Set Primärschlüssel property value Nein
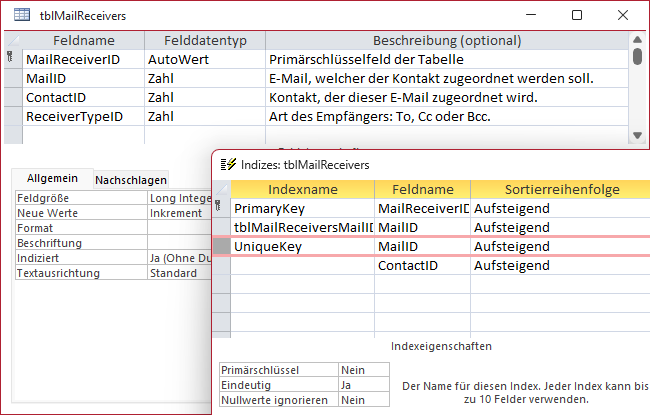650x415 pixels. click(x=364, y=370)
